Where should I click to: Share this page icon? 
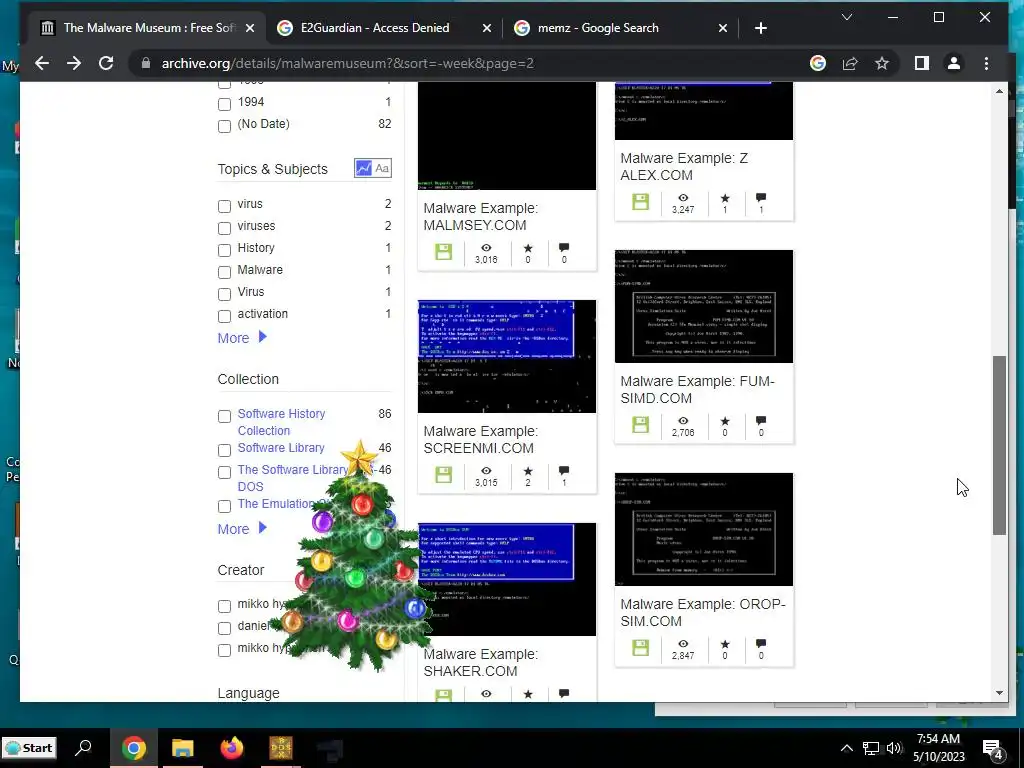point(850,63)
